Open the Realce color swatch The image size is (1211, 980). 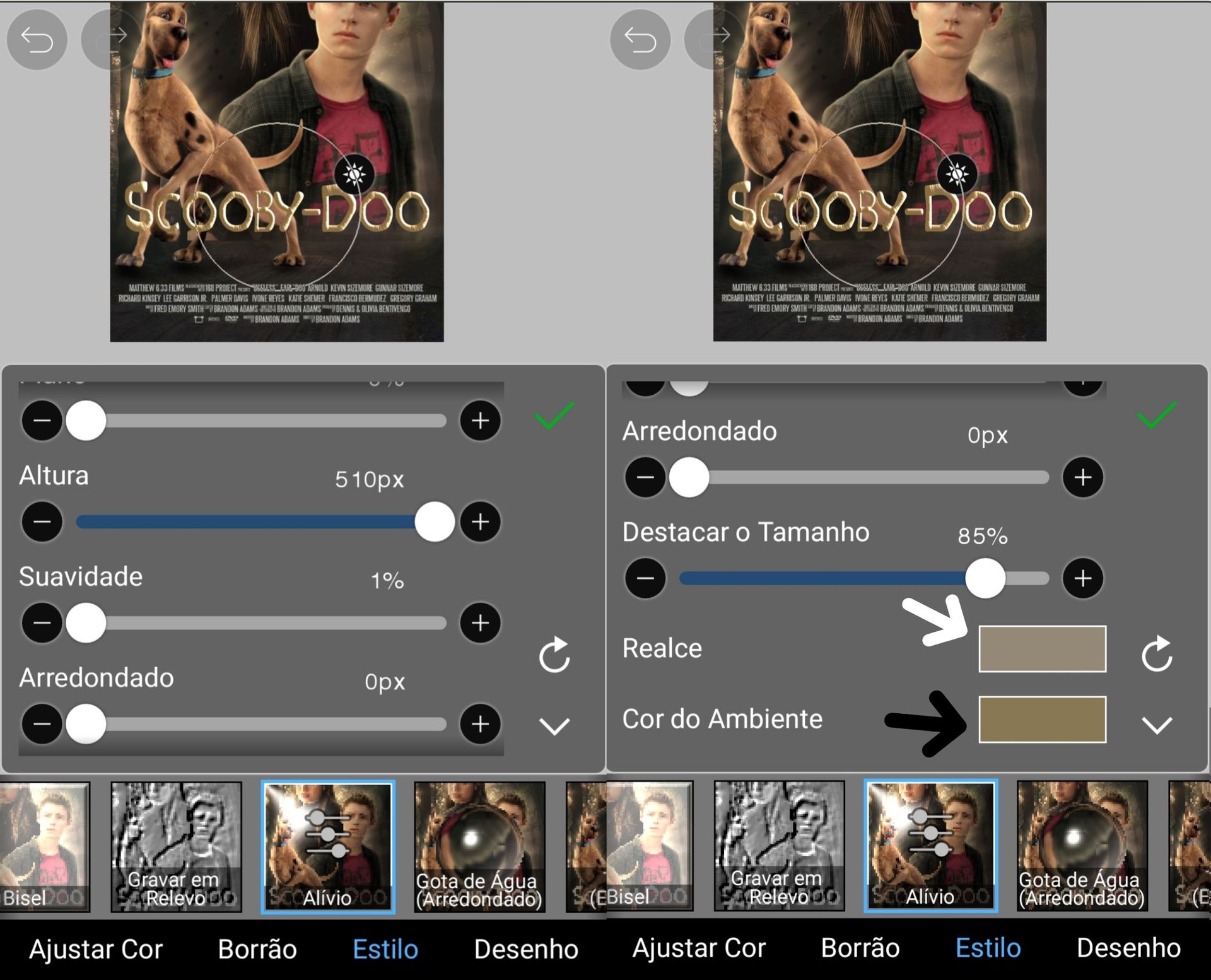coord(1042,648)
